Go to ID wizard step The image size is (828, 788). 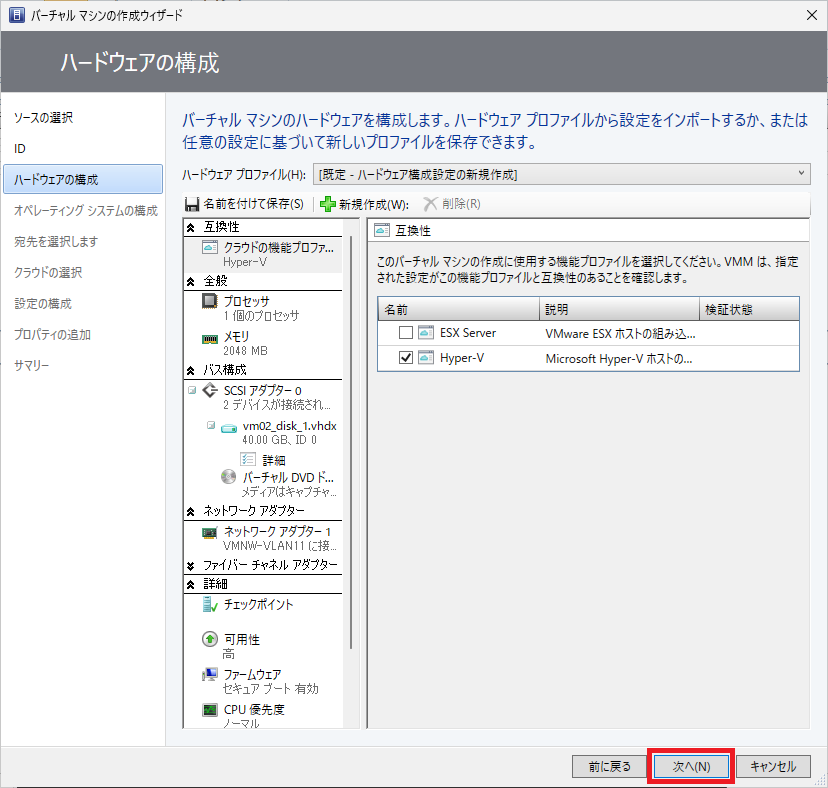pos(20,148)
